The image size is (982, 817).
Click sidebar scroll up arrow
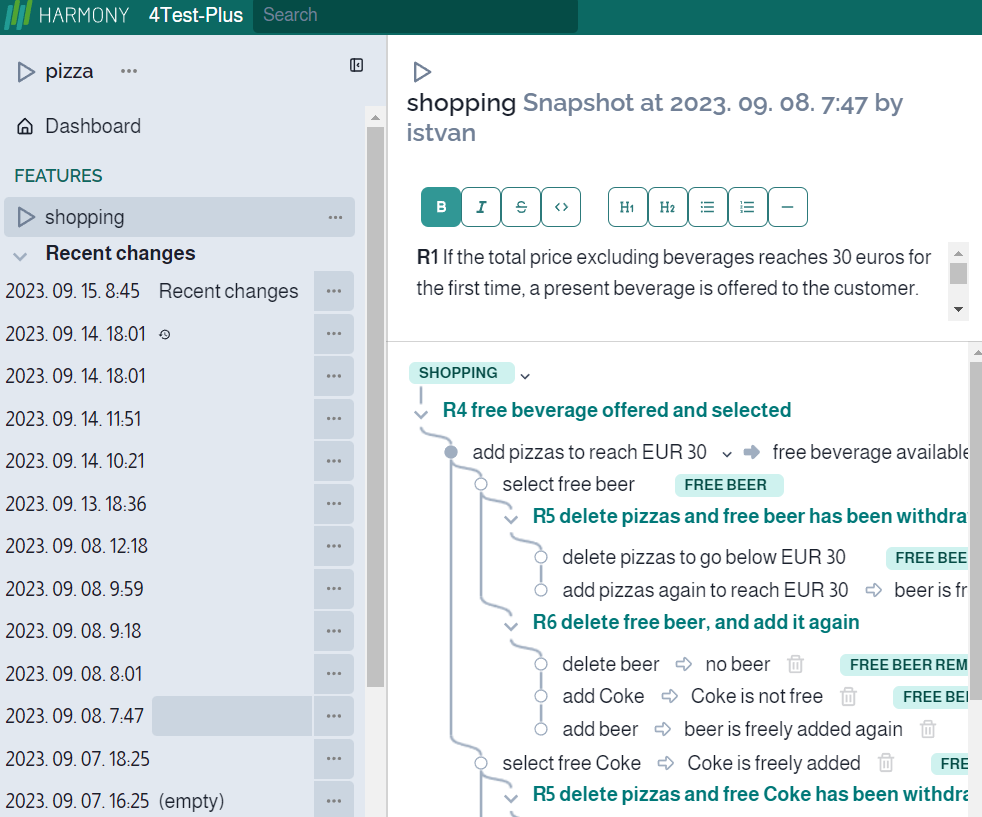375,118
